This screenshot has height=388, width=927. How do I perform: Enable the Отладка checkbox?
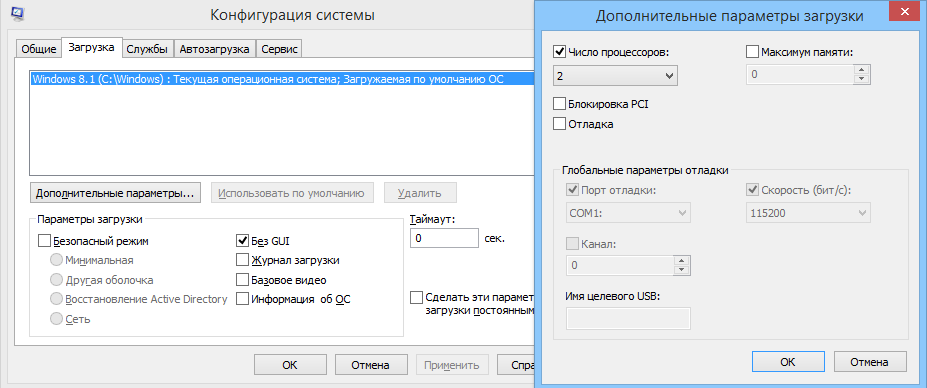[559, 124]
